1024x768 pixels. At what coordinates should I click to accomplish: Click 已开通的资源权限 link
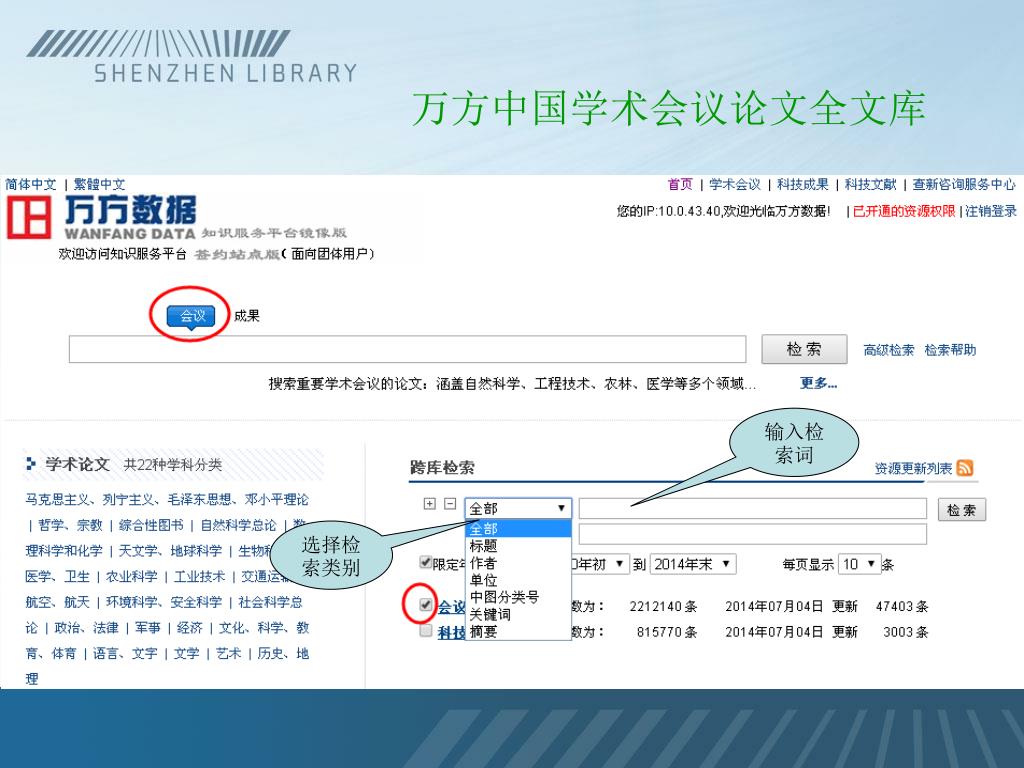pos(904,211)
